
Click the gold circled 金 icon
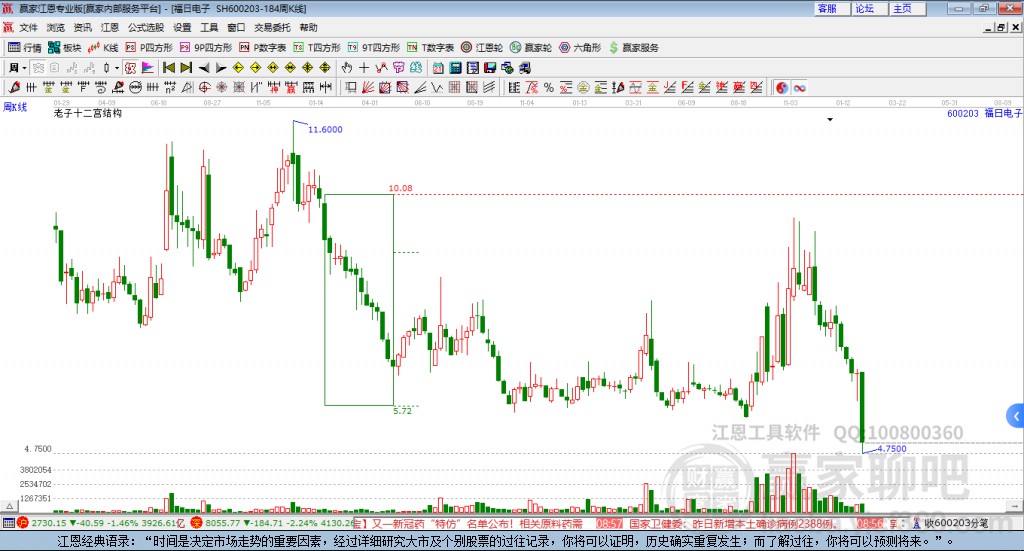[x=583, y=87]
